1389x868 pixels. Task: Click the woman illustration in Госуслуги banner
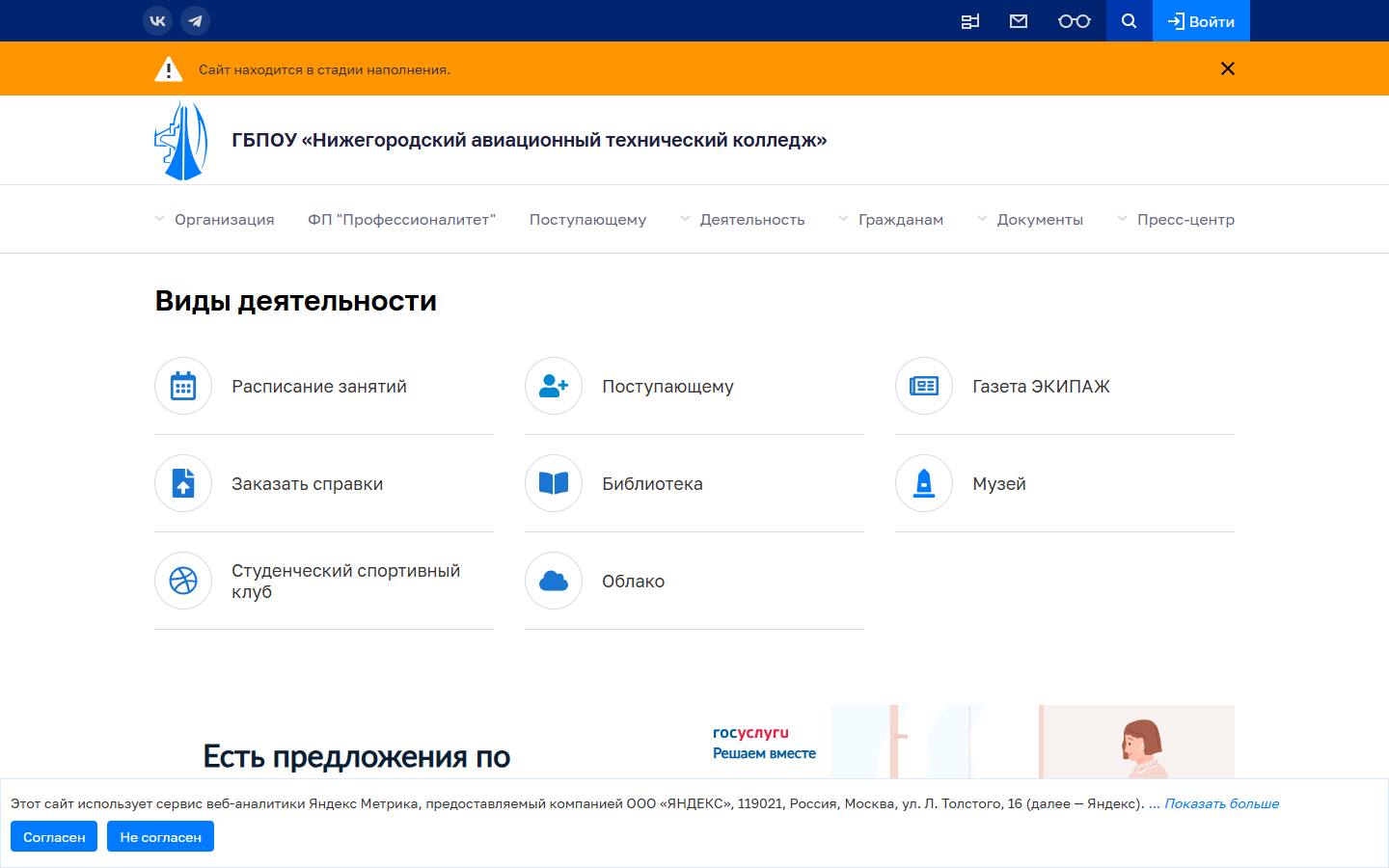tap(1142, 748)
